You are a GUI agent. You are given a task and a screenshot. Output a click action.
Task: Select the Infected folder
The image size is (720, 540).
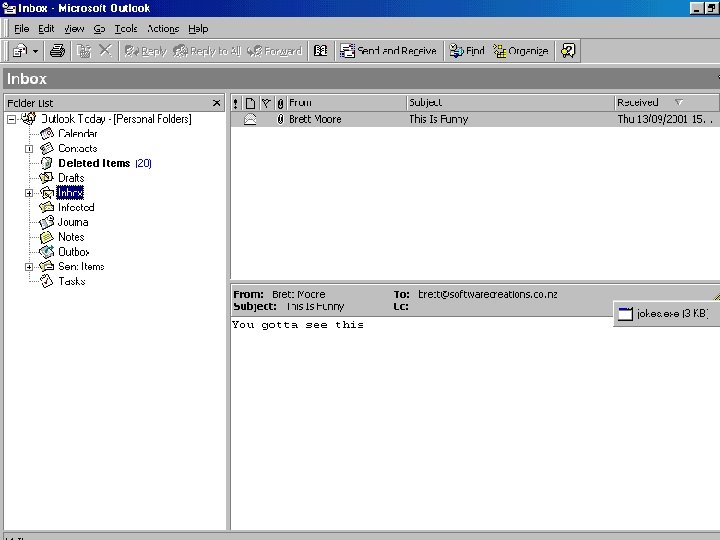click(x=76, y=207)
